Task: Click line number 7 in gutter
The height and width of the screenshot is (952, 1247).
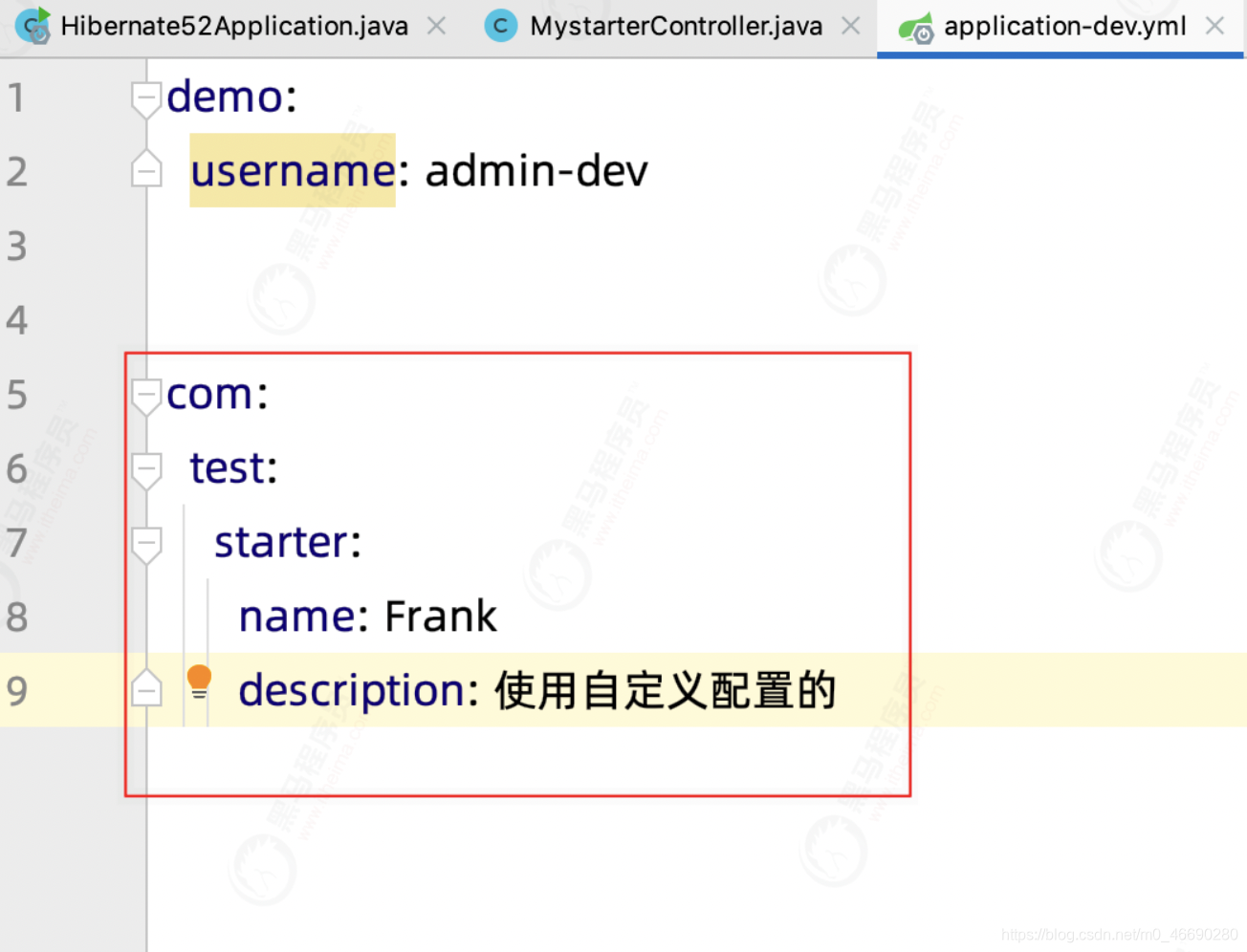Action: click(16, 542)
